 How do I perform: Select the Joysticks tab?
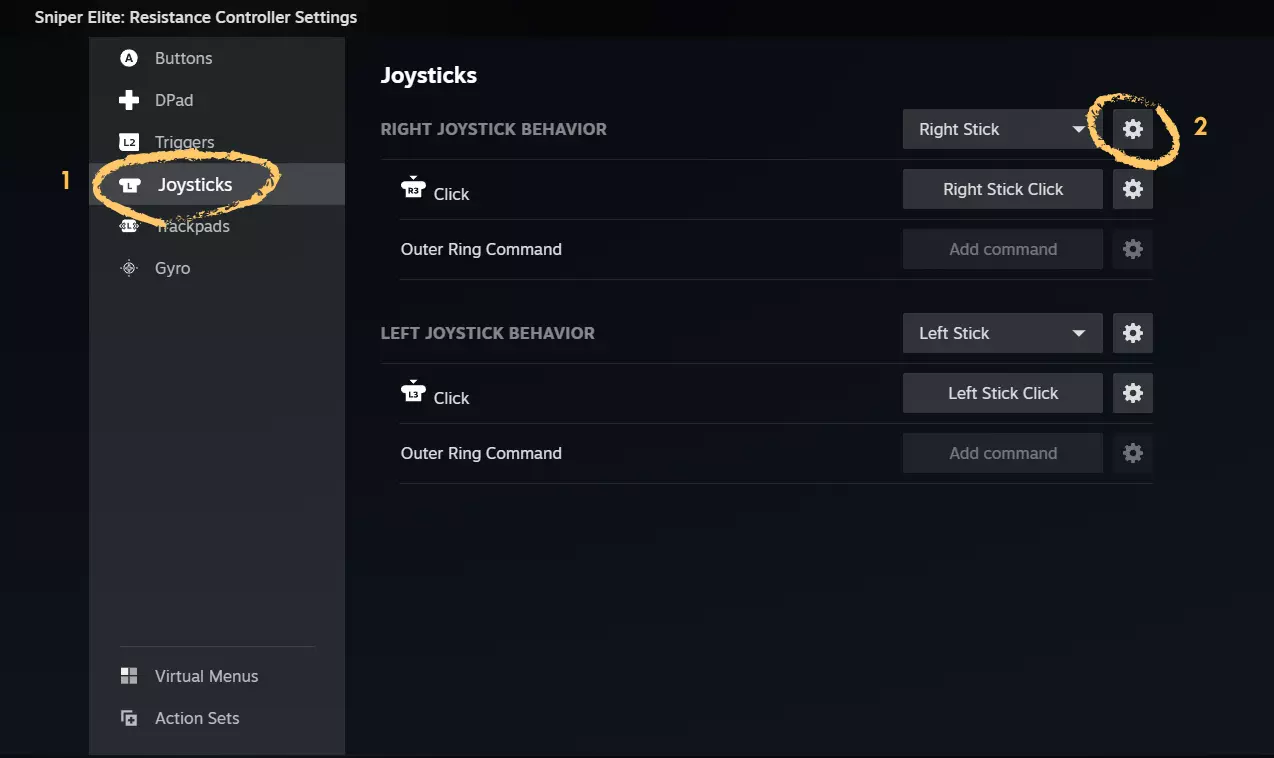pyautogui.click(x=194, y=185)
